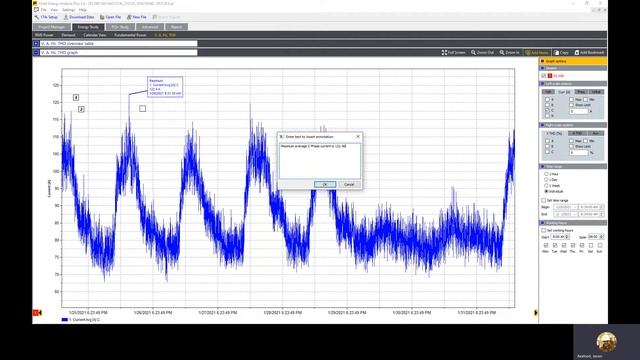Screen dimensions: 640x360
Task: Click the right scale percent limit field
Action: pos(579,152)
